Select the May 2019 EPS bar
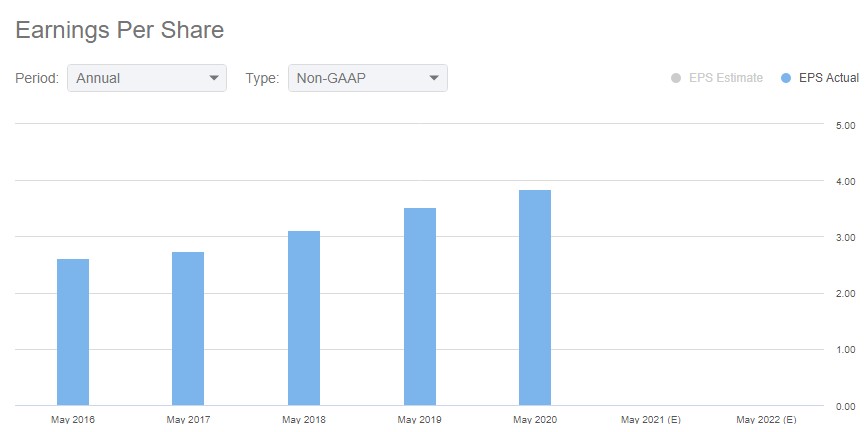The width and height of the screenshot is (865, 432). tap(420, 307)
